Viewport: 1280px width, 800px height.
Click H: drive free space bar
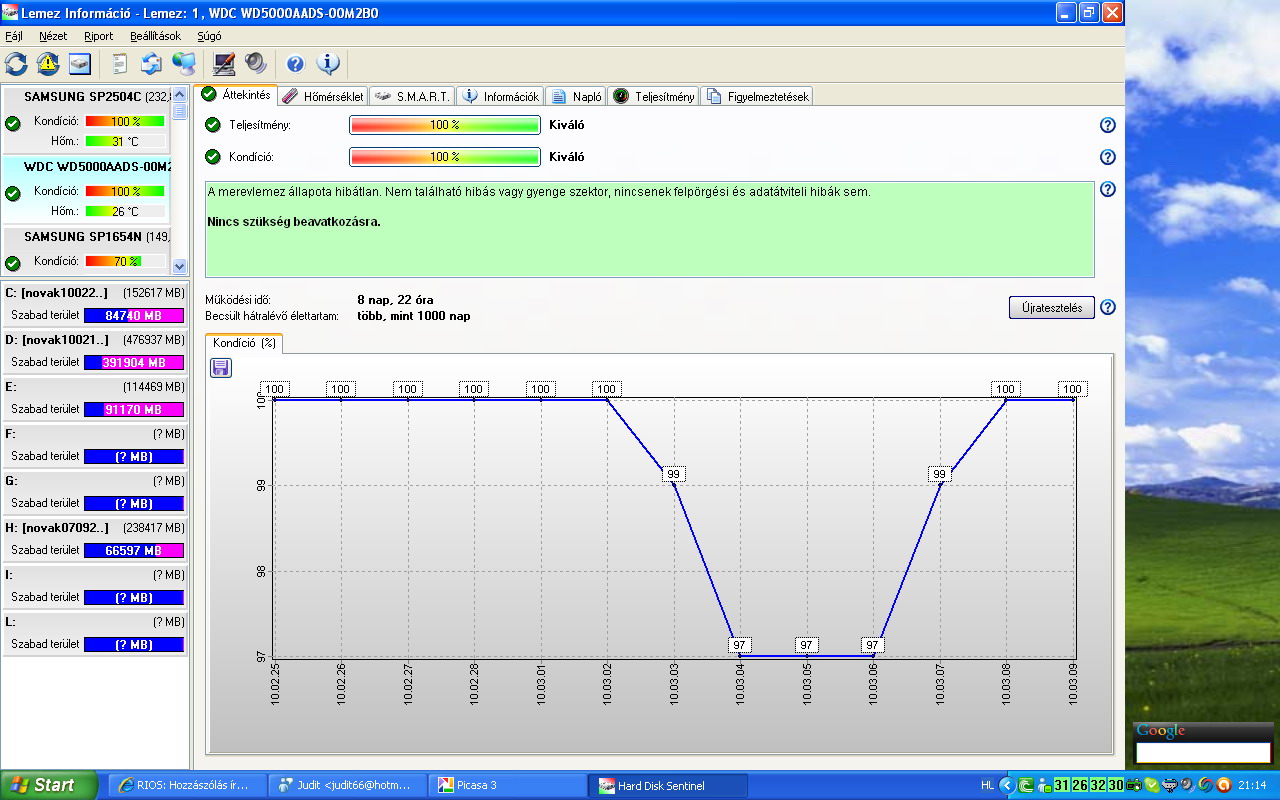[x=134, y=550]
